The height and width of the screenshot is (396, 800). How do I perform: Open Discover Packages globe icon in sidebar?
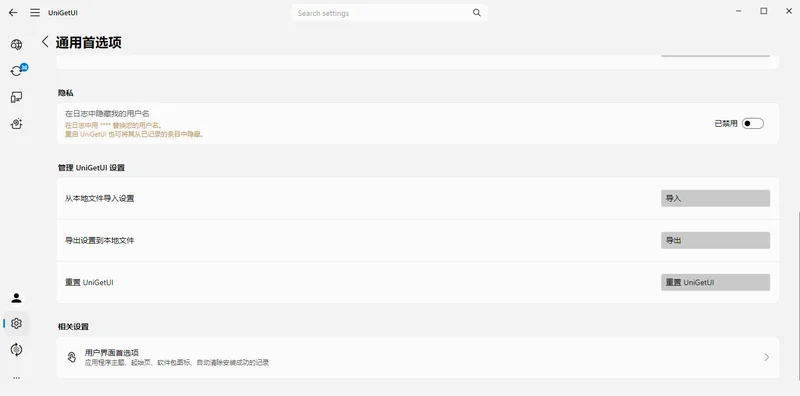click(16, 44)
